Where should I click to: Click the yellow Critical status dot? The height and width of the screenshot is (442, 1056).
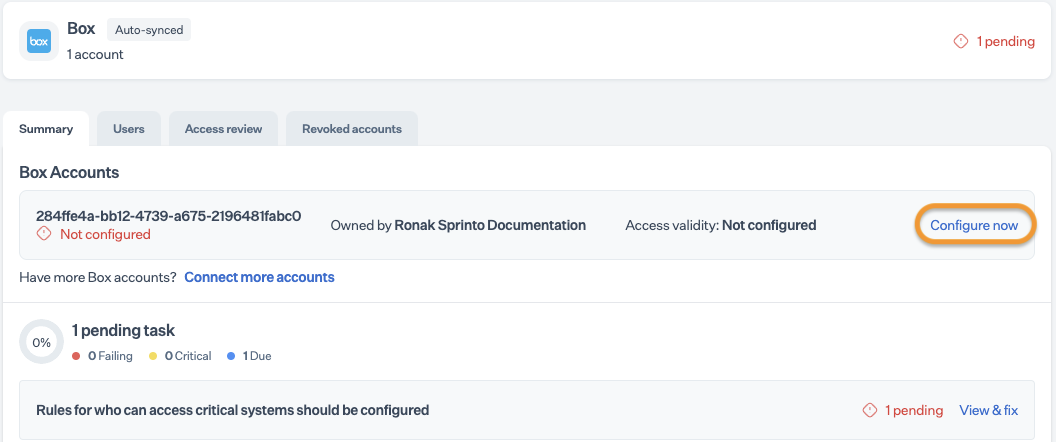tap(153, 356)
